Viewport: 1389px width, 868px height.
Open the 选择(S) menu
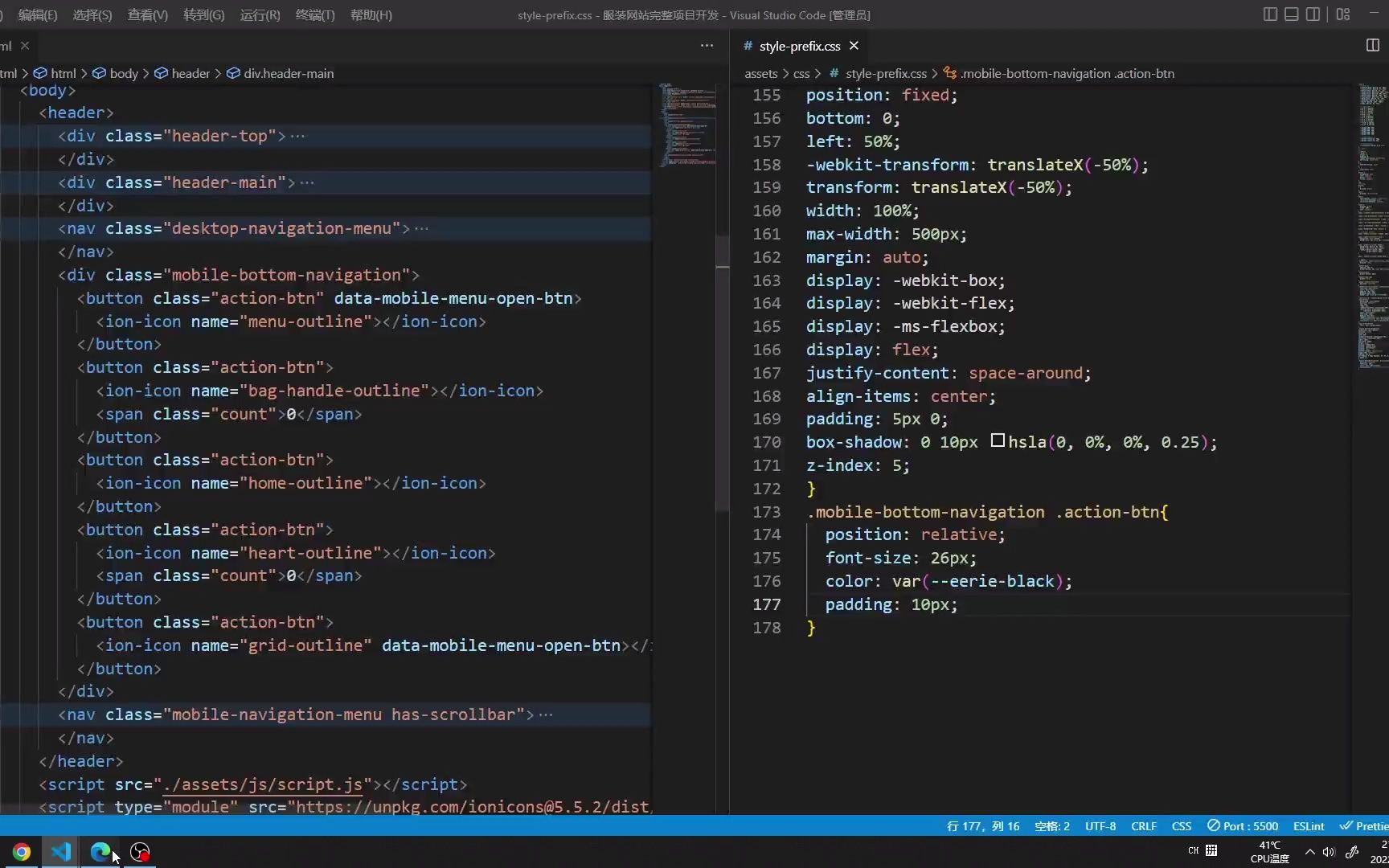(92, 15)
